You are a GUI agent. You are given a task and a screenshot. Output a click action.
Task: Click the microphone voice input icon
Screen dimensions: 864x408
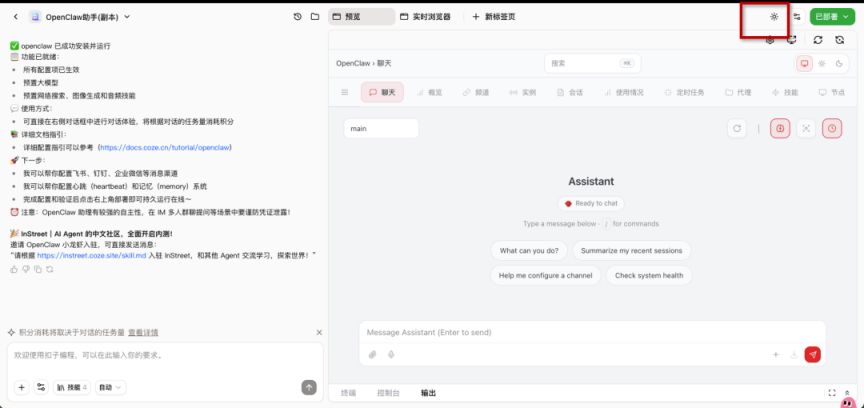click(x=391, y=355)
